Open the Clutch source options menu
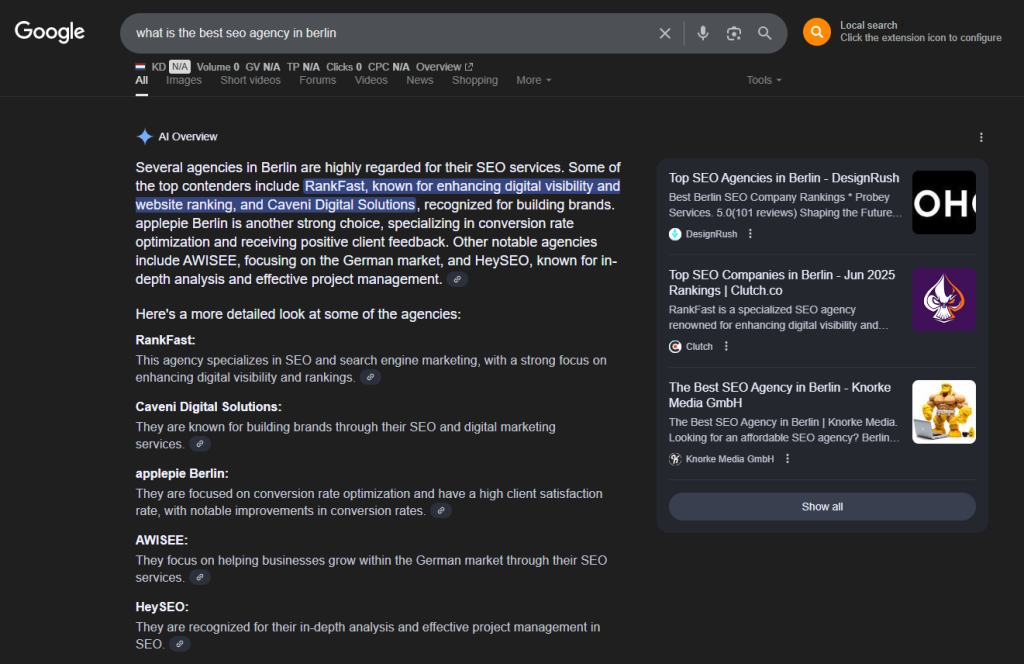Viewport: 1024px width, 664px height. coord(726,347)
